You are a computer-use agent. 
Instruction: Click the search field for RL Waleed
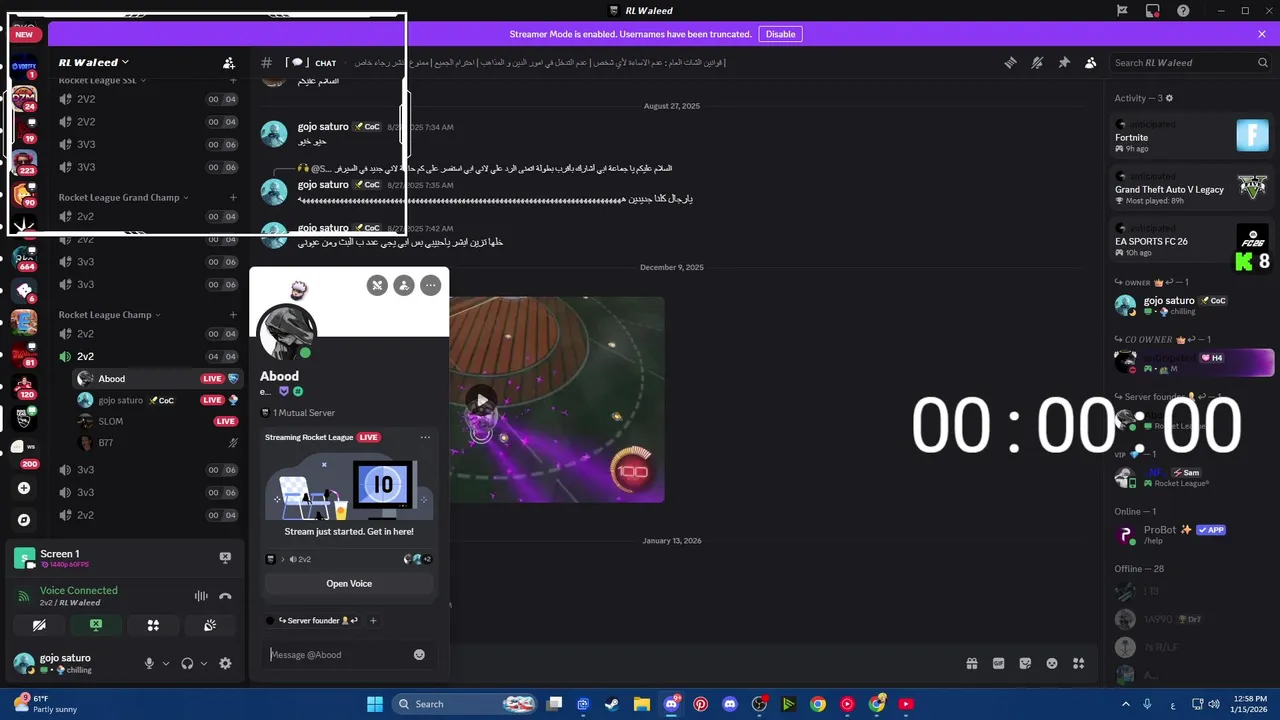click(x=1190, y=62)
